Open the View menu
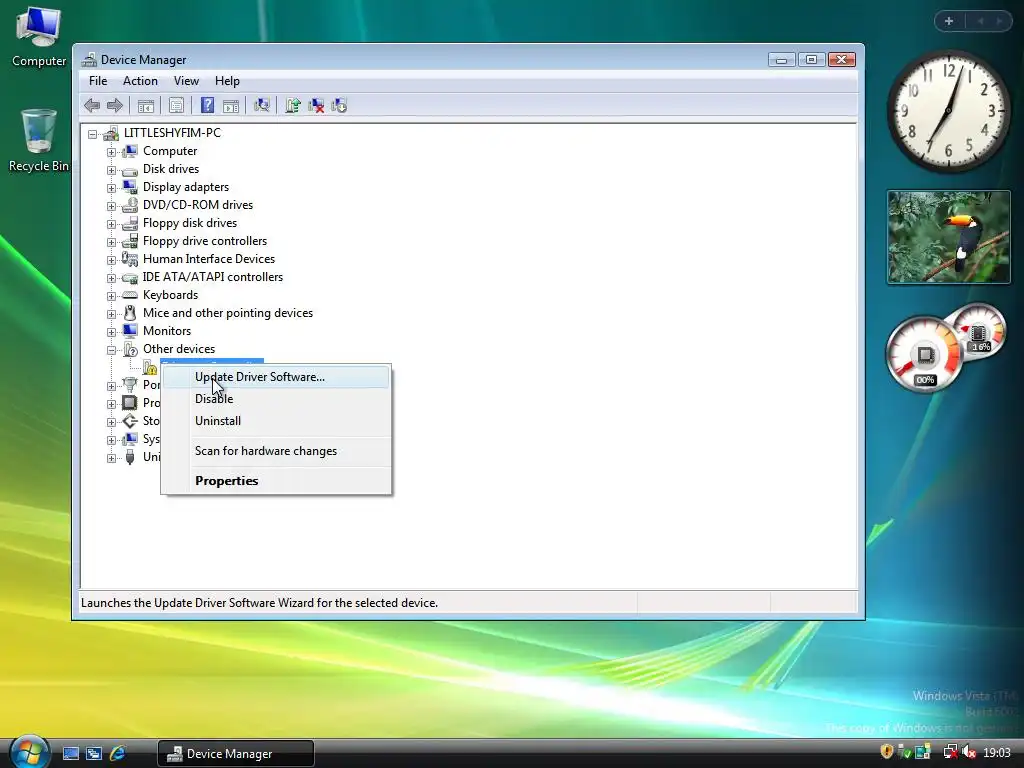The height and width of the screenshot is (768, 1024). (x=186, y=81)
